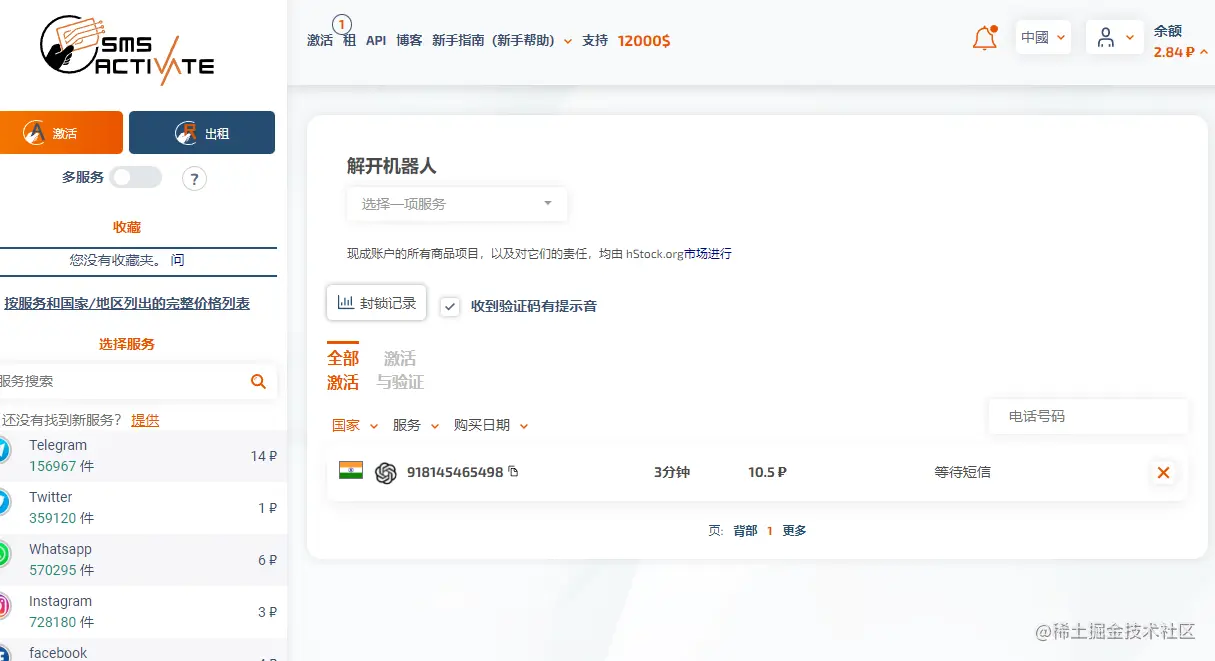Image resolution: width=1215 pixels, height=661 pixels.
Task: Select the Whatsapp service row
Action: pyautogui.click(x=139, y=560)
